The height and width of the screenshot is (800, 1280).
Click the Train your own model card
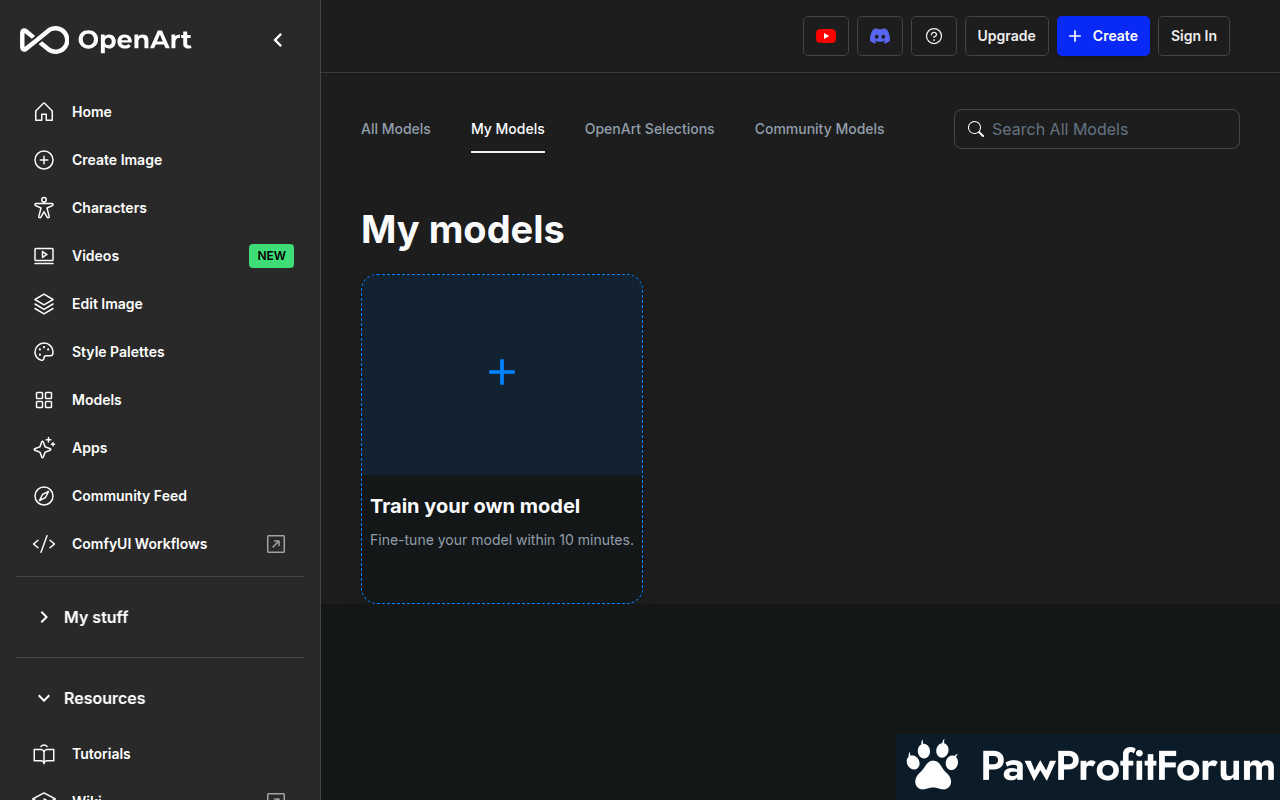502,438
